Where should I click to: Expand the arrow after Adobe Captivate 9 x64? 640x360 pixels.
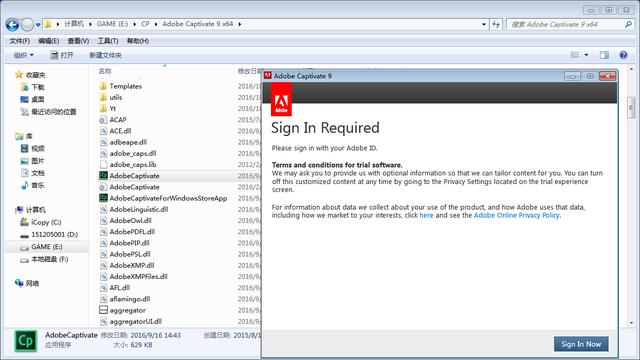click(240, 24)
